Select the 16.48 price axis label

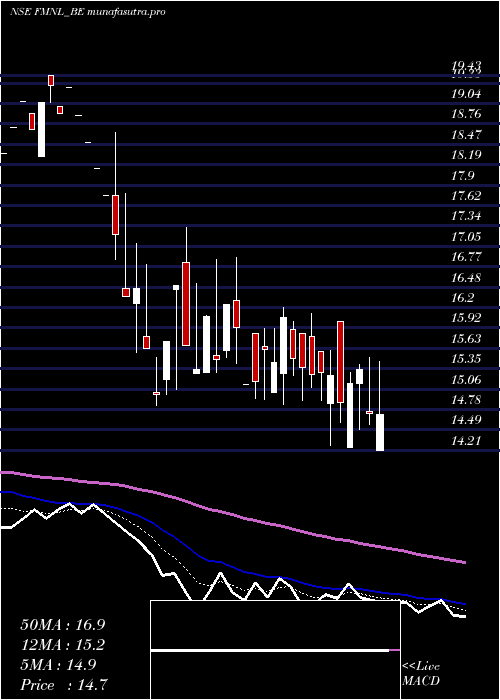[466, 278]
